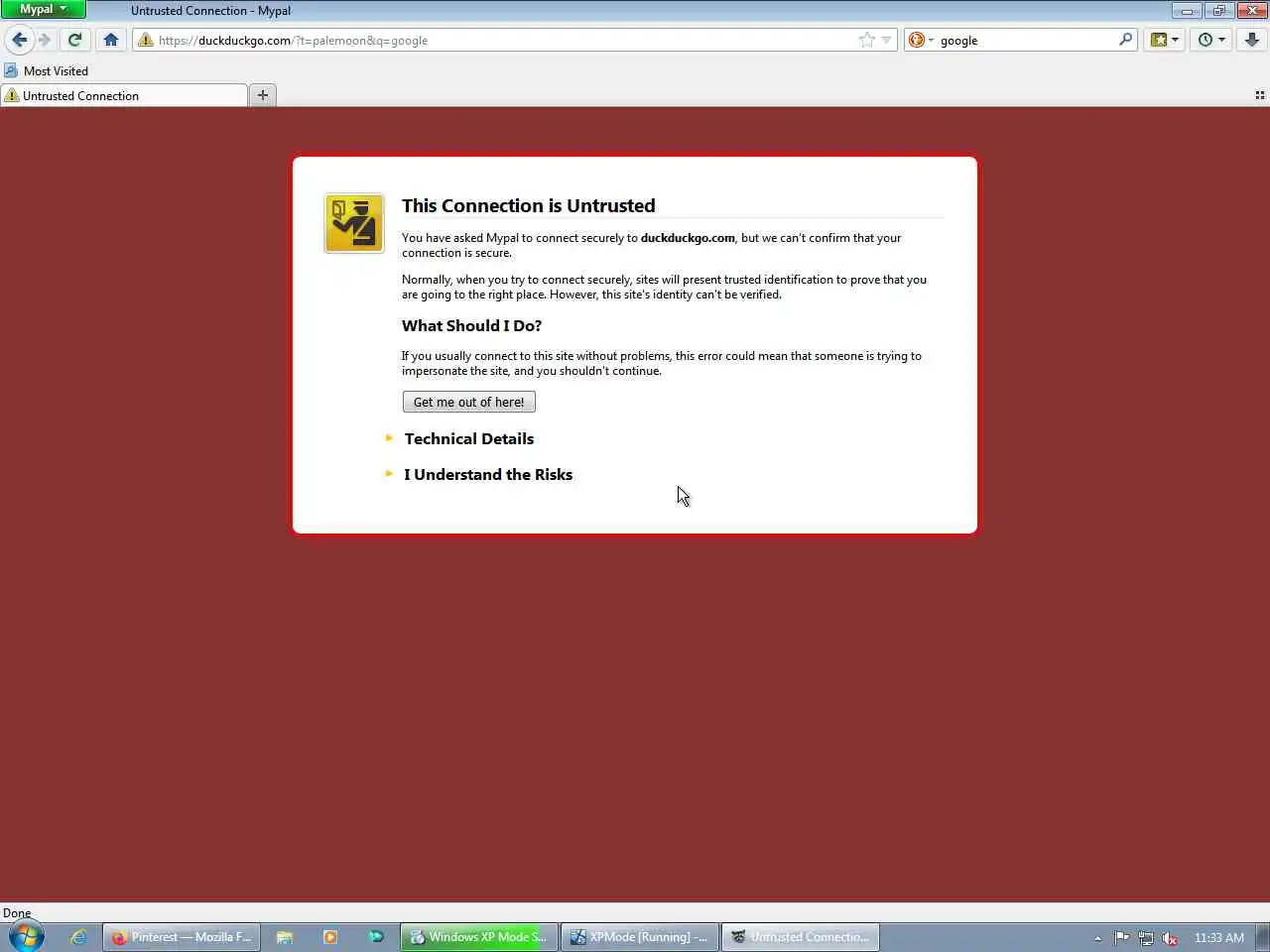This screenshot has height=952, width=1270.
Task: Open Most Visited bookmarks folder
Action: pos(47,70)
